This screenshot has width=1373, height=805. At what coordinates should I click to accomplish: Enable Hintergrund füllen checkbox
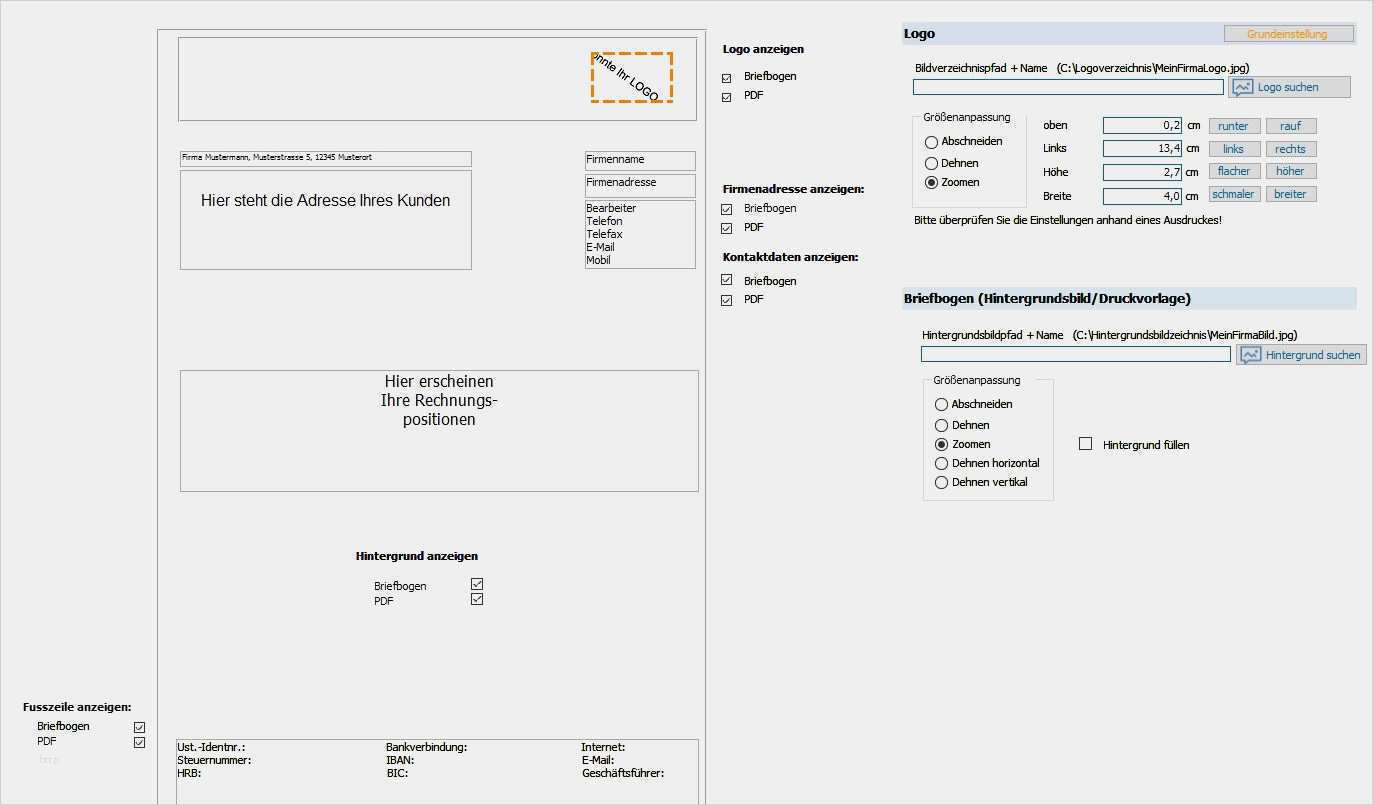1085,444
